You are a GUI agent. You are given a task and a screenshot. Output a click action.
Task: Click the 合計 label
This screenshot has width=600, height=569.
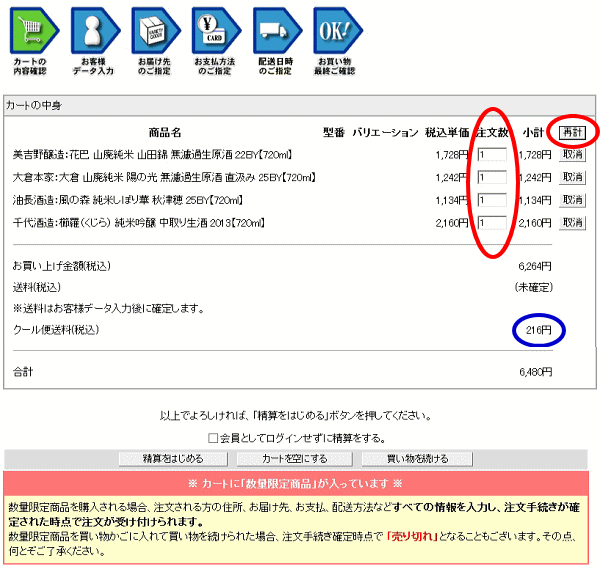[x=23, y=372]
